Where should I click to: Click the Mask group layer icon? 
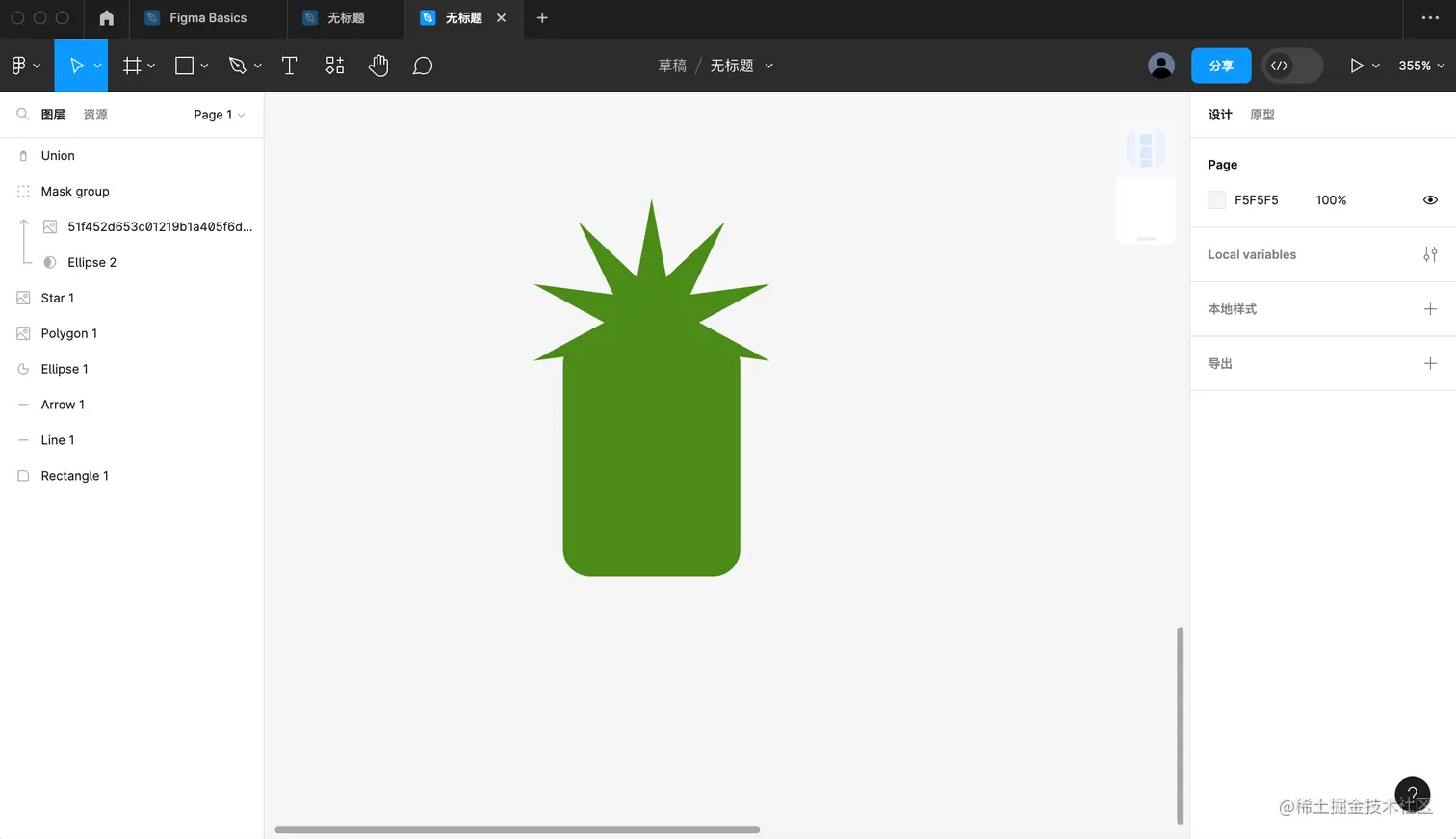coord(23,192)
